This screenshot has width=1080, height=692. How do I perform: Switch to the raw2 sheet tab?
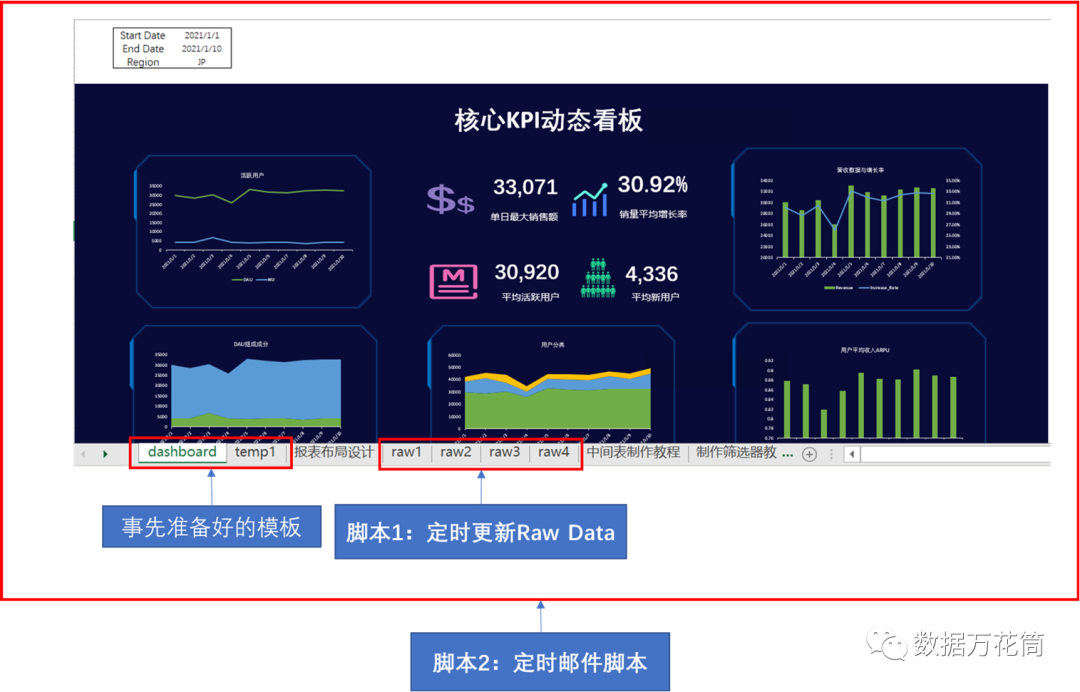pos(455,452)
